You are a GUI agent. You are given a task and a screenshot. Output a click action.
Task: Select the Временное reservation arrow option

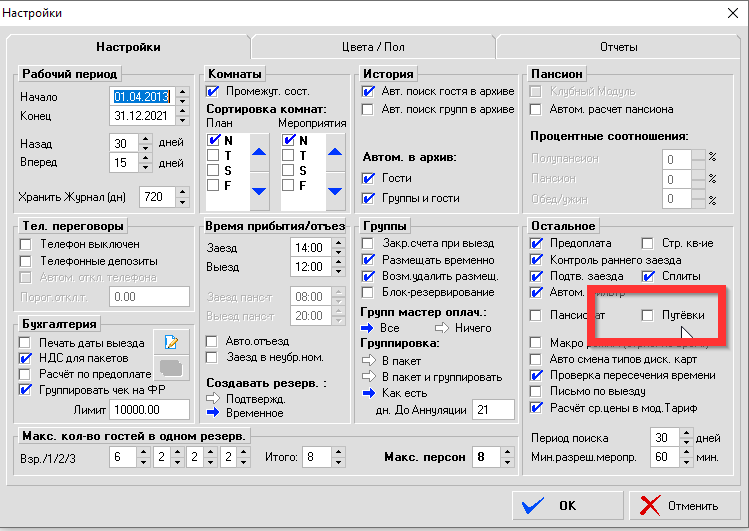[x=212, y=411]
